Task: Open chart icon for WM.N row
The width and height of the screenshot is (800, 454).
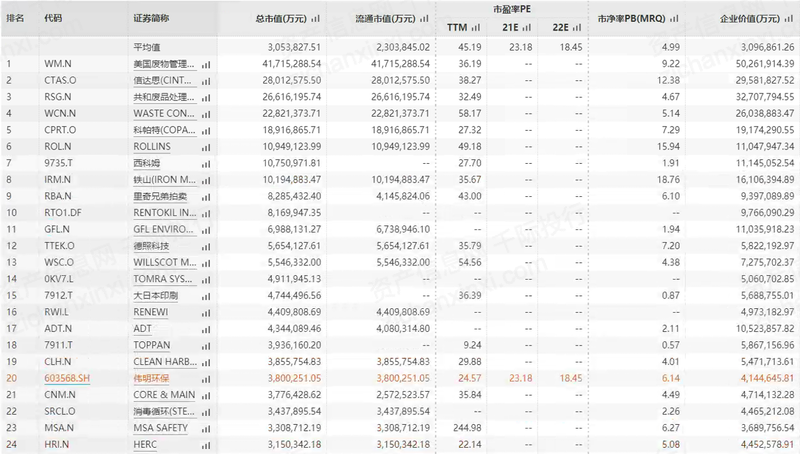Action: click(206, 65)
